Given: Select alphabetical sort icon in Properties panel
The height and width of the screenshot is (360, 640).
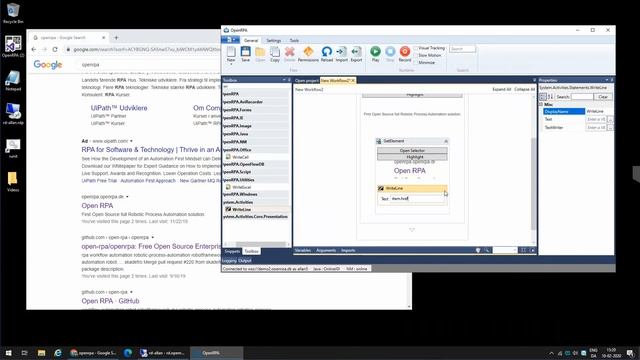Looking at the screenshot, I should [550, 97].
